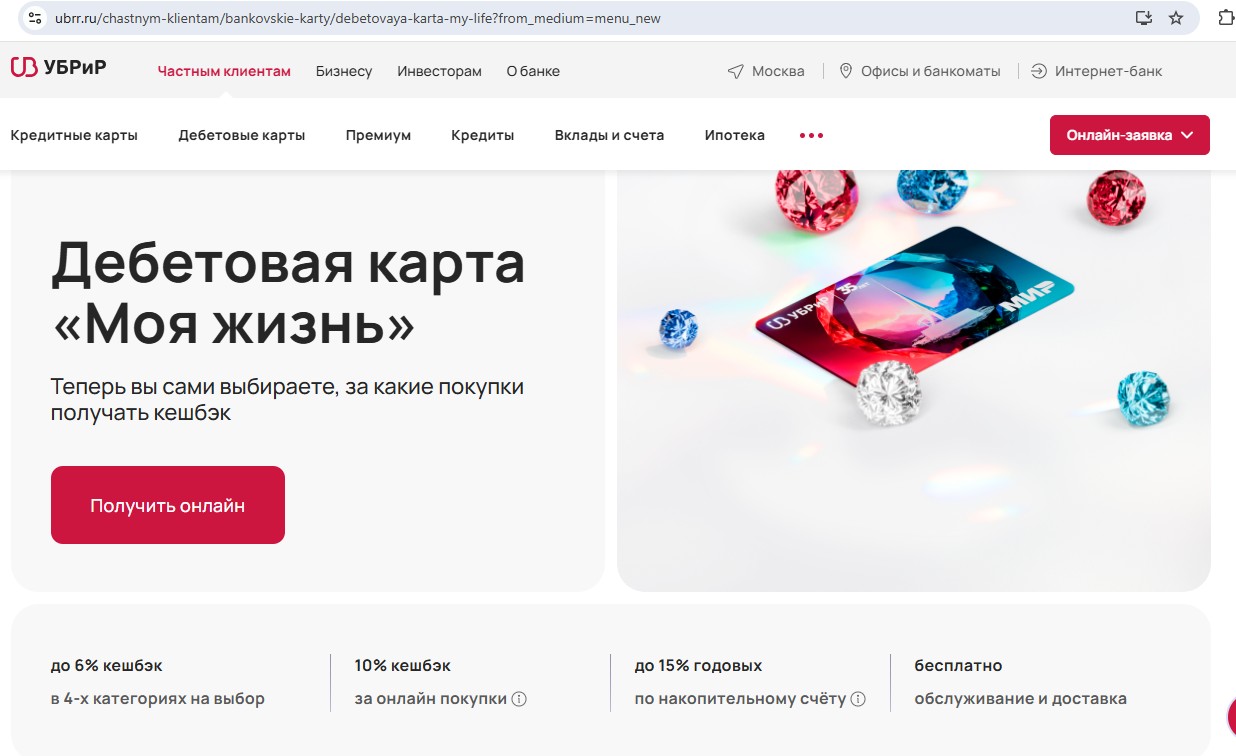Expand the Онлайн-заявка dropdown
The image size is (1236, 756).
(1130, 135)
